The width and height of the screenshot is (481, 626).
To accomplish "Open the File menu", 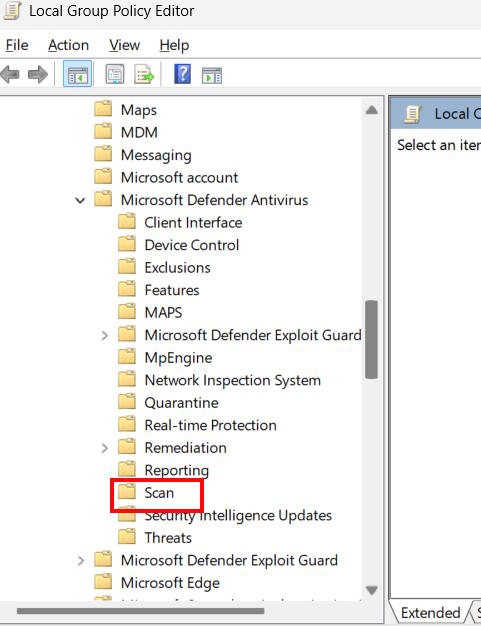I will (x=17, y=45).
